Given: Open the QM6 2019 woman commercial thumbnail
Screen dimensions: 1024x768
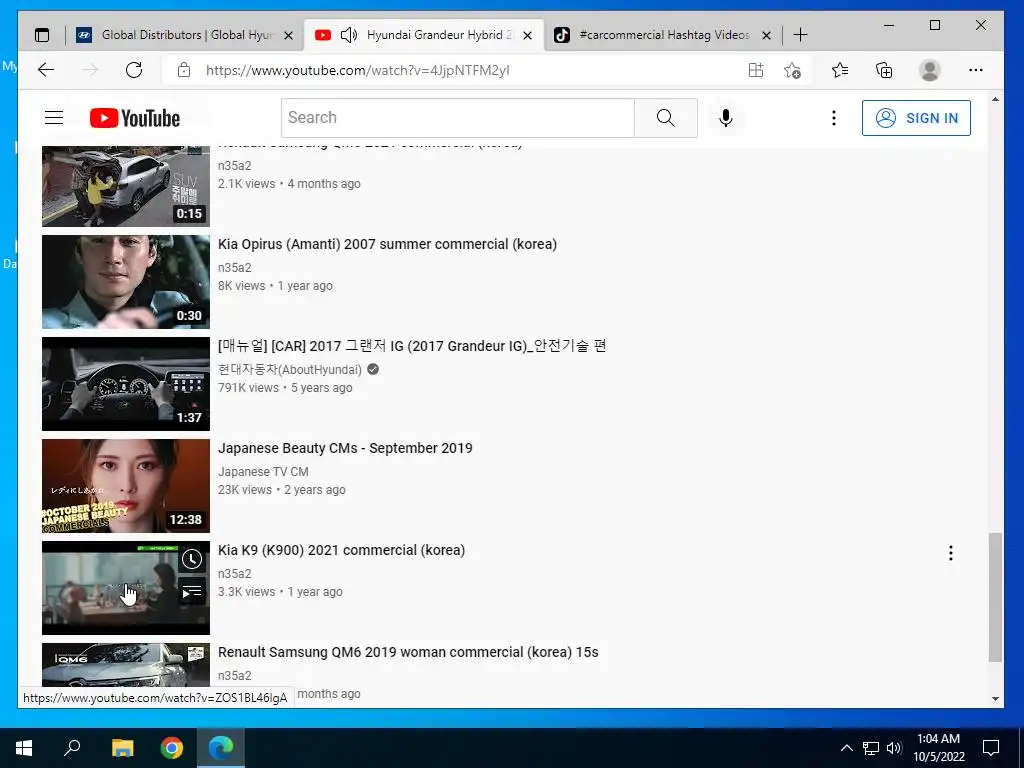Looking at the screenshot, I should 126,665.
